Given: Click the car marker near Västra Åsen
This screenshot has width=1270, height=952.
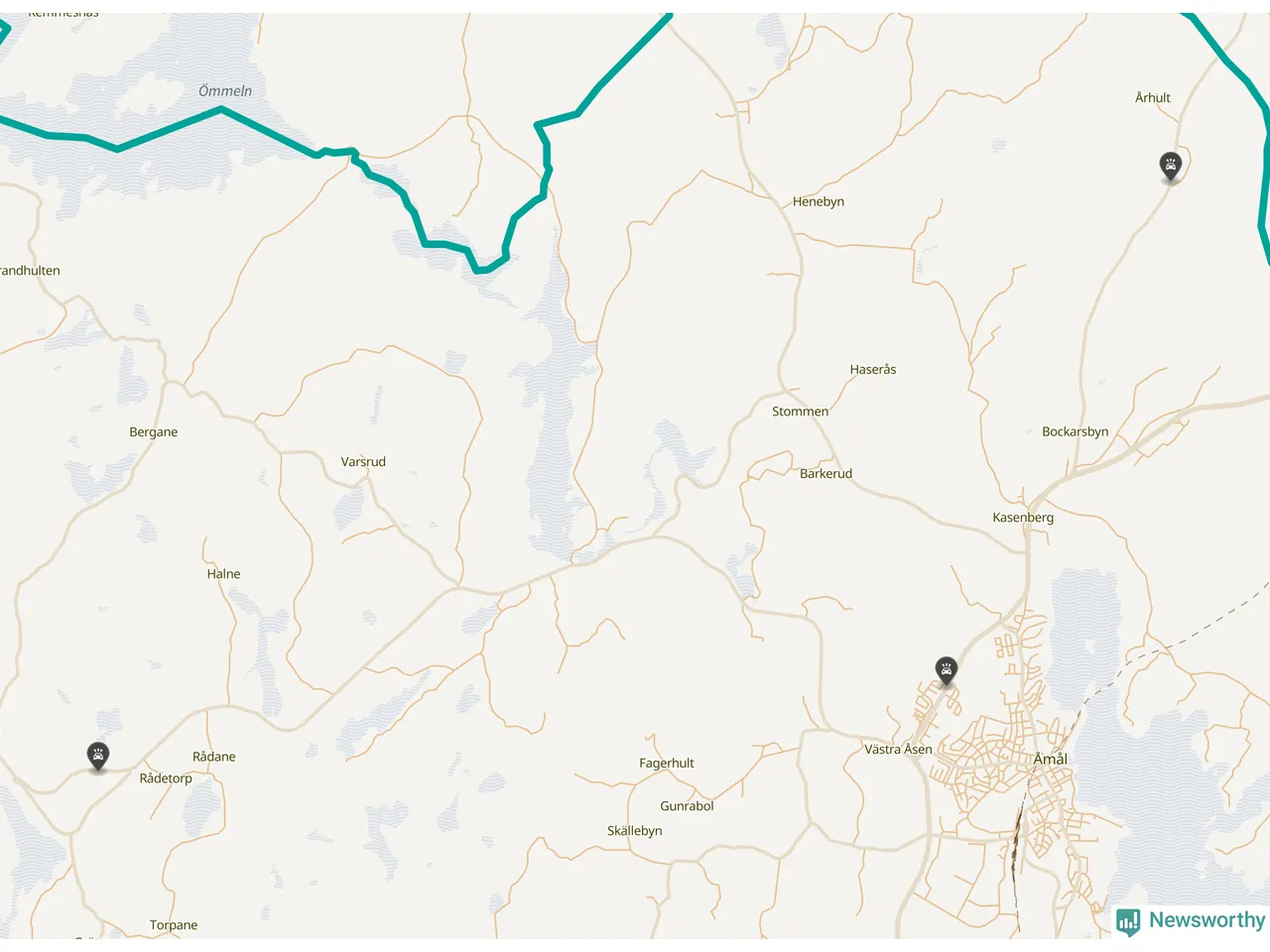Looking at the screenshot, I should (947, 670).
